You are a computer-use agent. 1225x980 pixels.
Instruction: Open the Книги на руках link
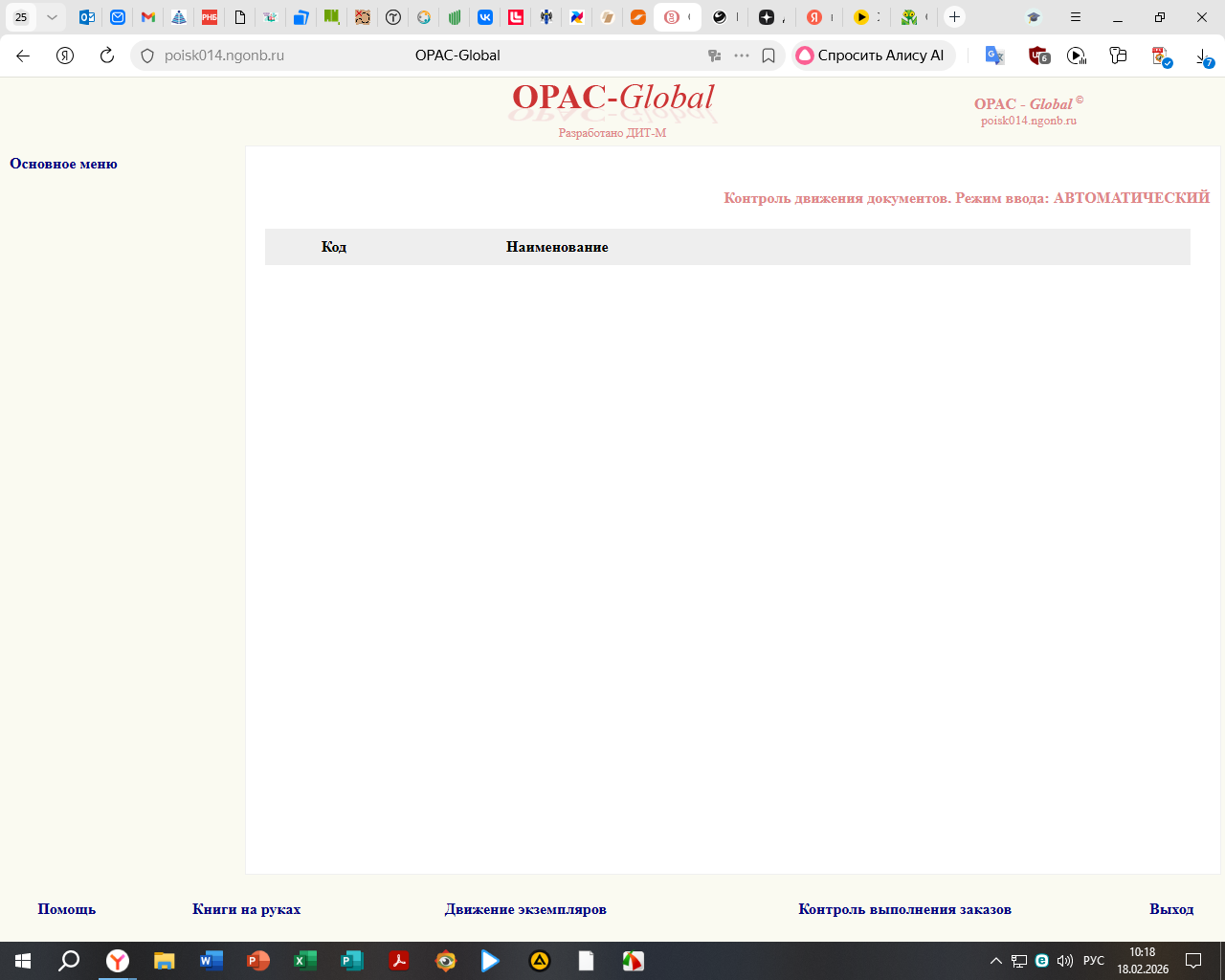(x=246, y=909)
